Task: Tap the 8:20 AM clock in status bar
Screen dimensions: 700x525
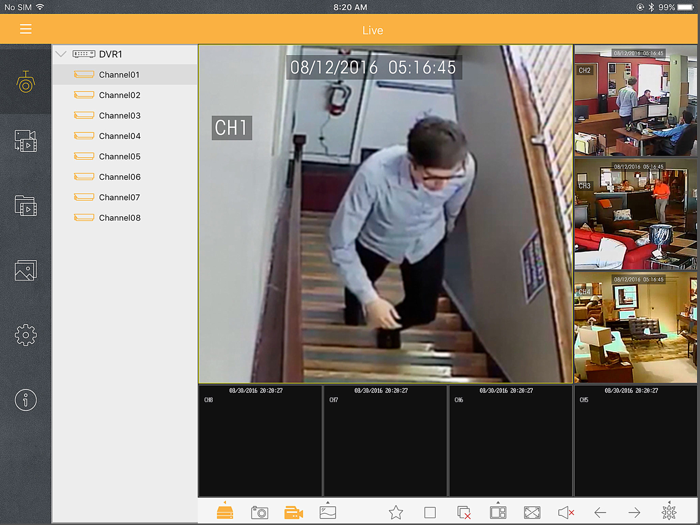Action: click(350, 7)
